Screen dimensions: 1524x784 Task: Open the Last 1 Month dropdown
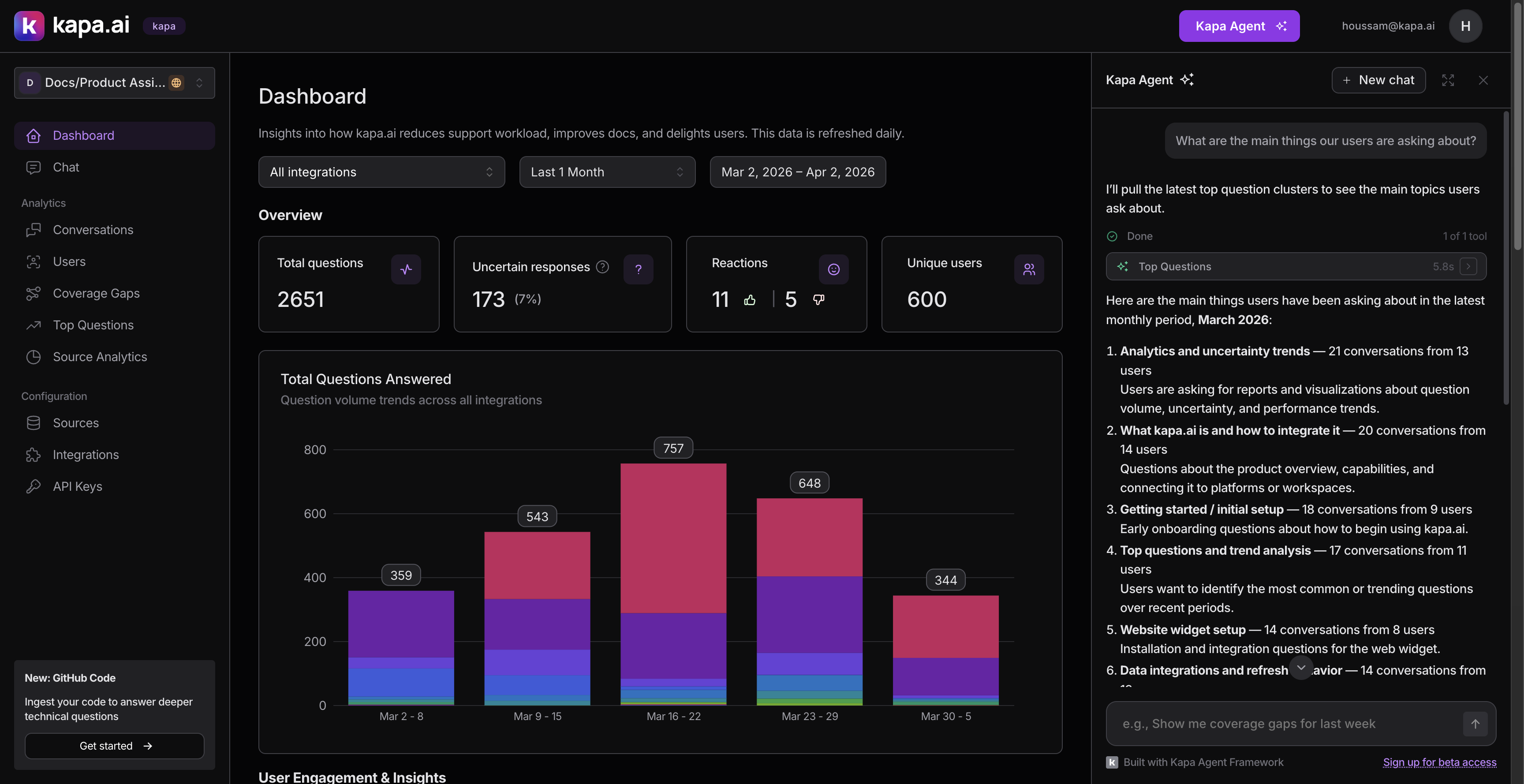(607, 172)
